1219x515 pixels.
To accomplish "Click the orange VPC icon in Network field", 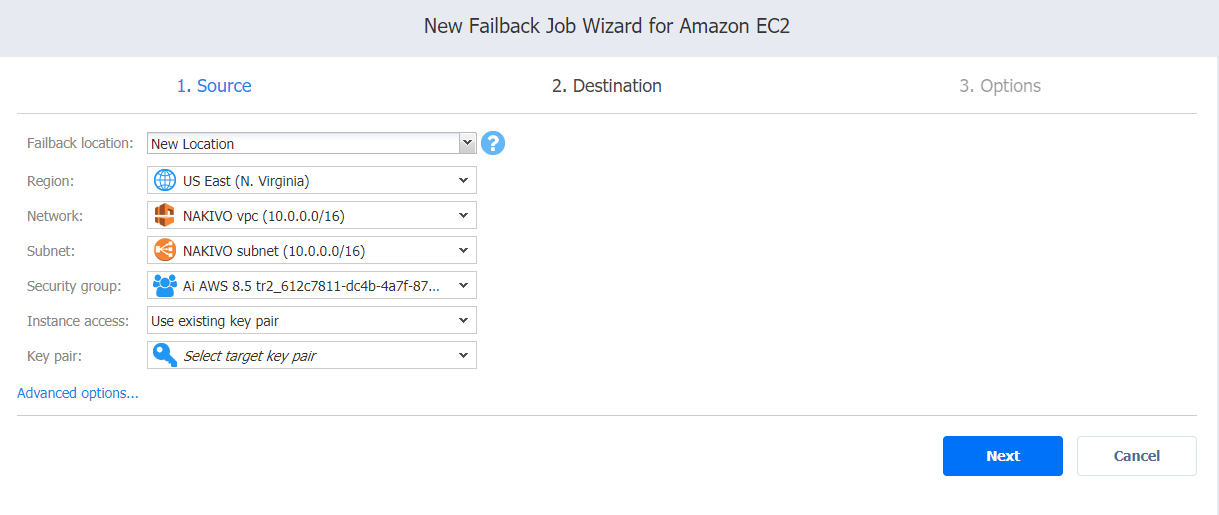I will click(165, 215).
